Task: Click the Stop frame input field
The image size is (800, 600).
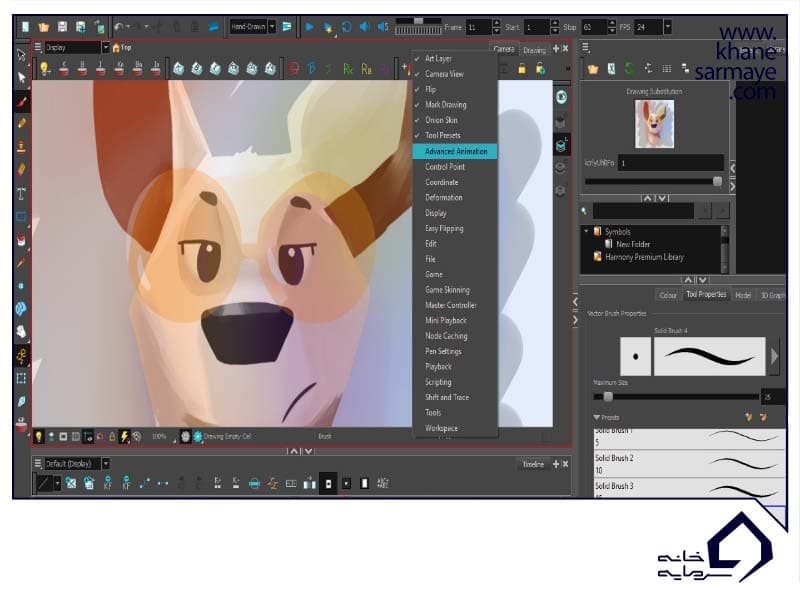Action: coord(594,27)
